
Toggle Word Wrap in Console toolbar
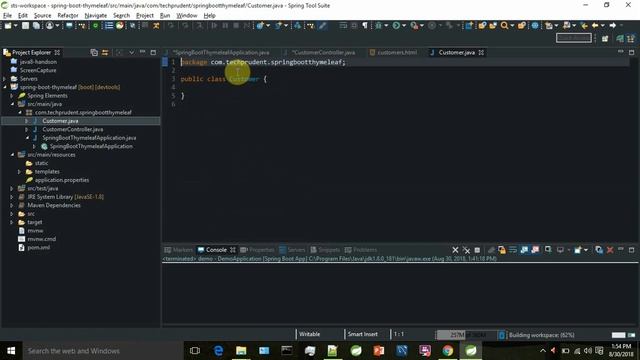click(513, 250)
